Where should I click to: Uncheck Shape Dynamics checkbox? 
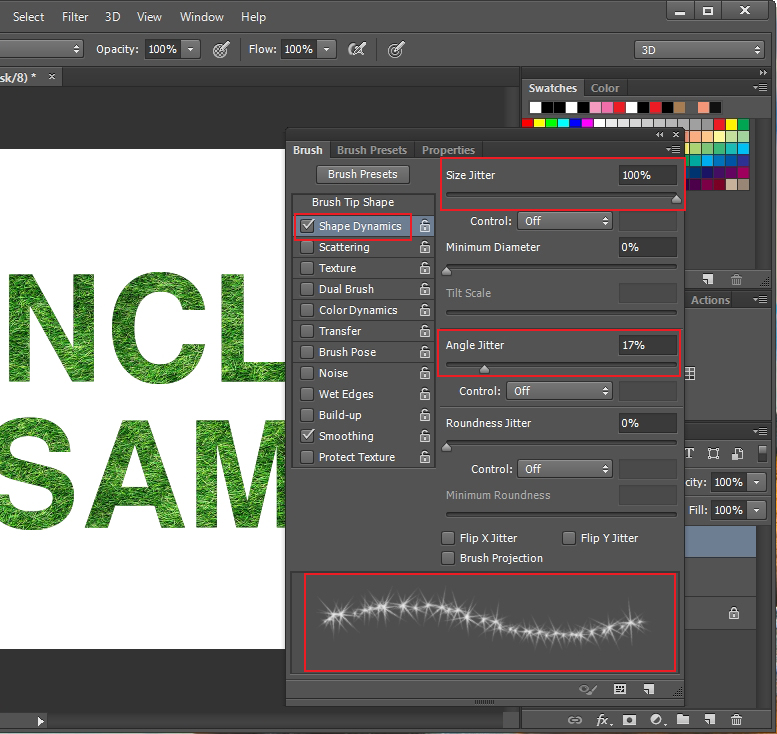coord(307,226)
